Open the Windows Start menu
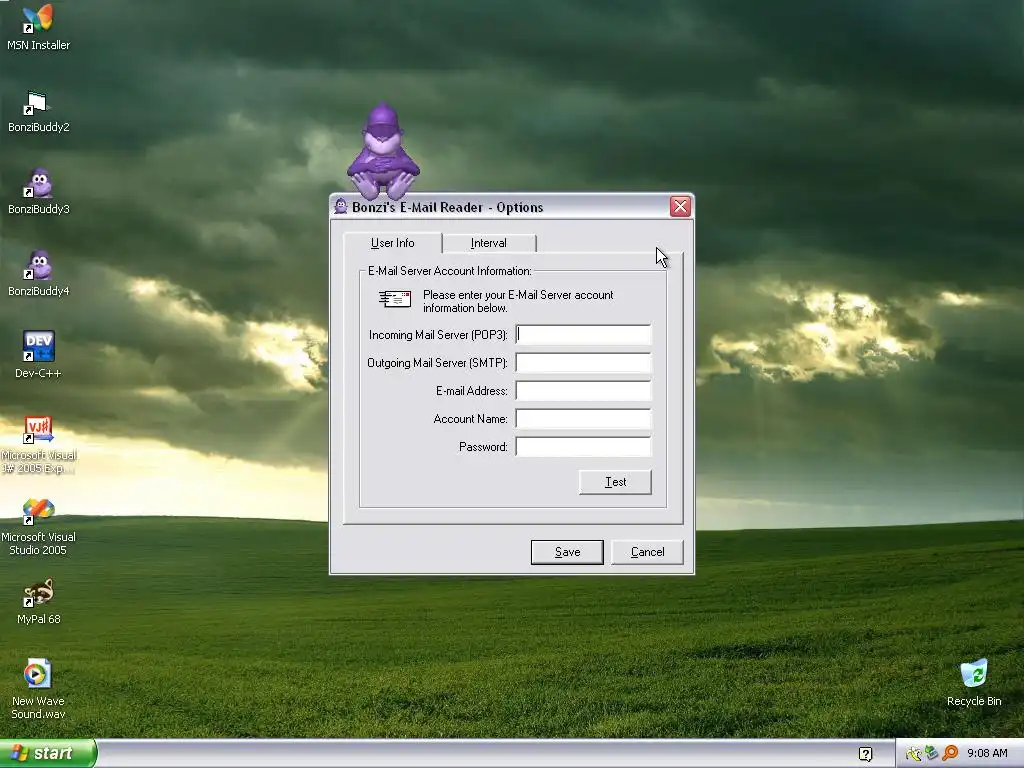 coord(48,754)
